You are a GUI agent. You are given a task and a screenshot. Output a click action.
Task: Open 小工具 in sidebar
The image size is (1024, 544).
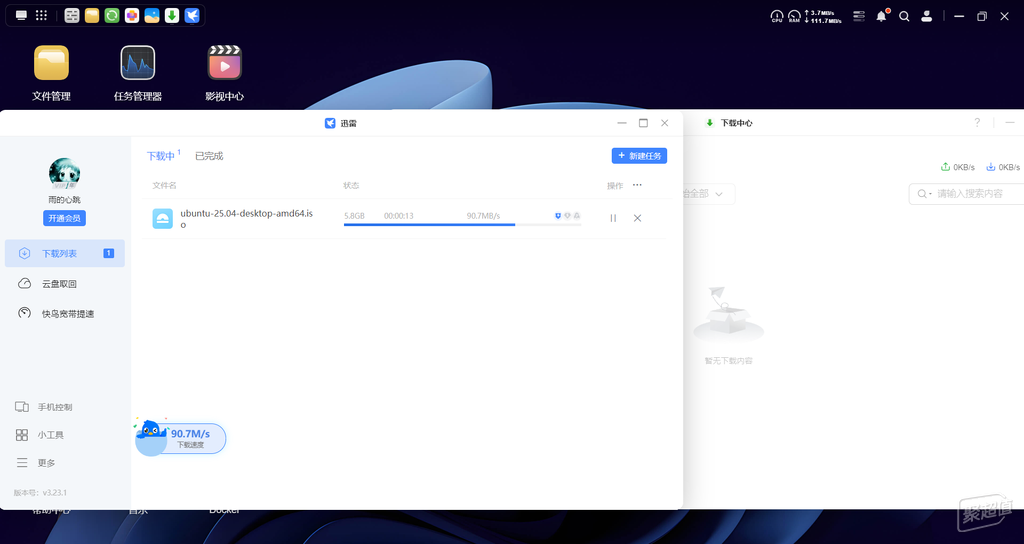click(39, 435)
